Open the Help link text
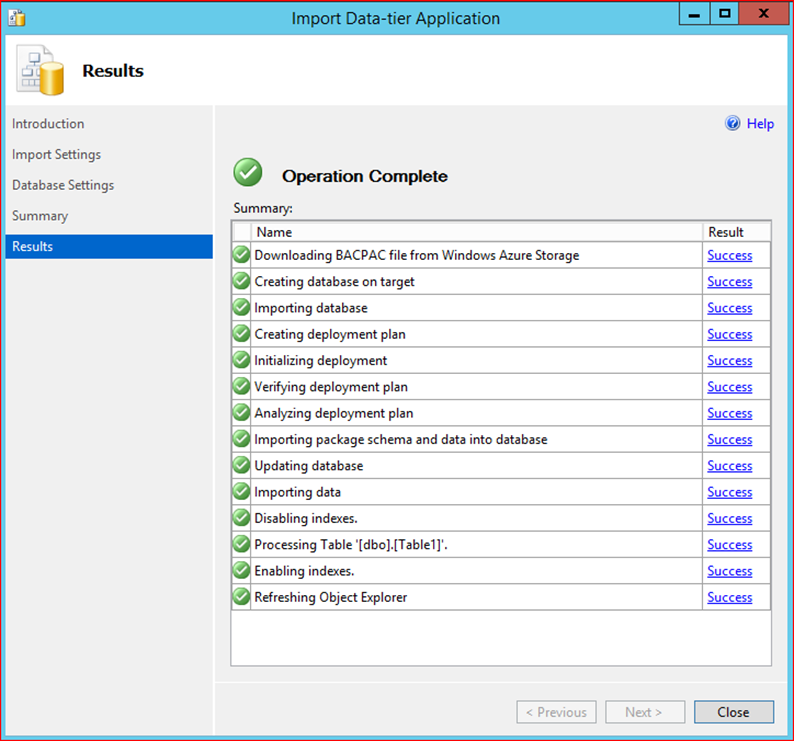 [x=760, y=124]
